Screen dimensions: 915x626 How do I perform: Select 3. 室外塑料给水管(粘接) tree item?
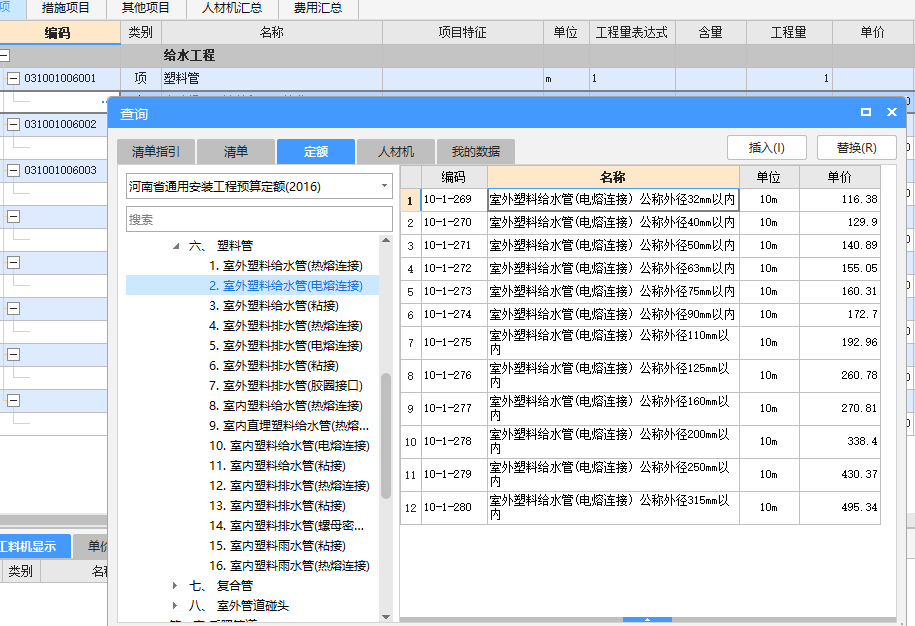[x=274, y=306]
